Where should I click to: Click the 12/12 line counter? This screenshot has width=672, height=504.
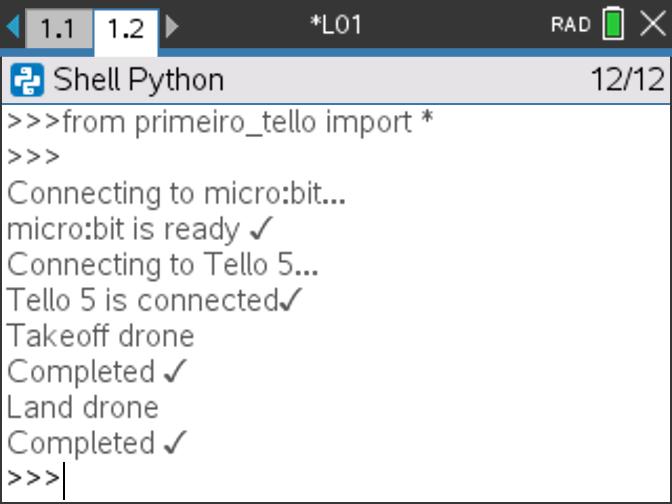pos(628,80)
